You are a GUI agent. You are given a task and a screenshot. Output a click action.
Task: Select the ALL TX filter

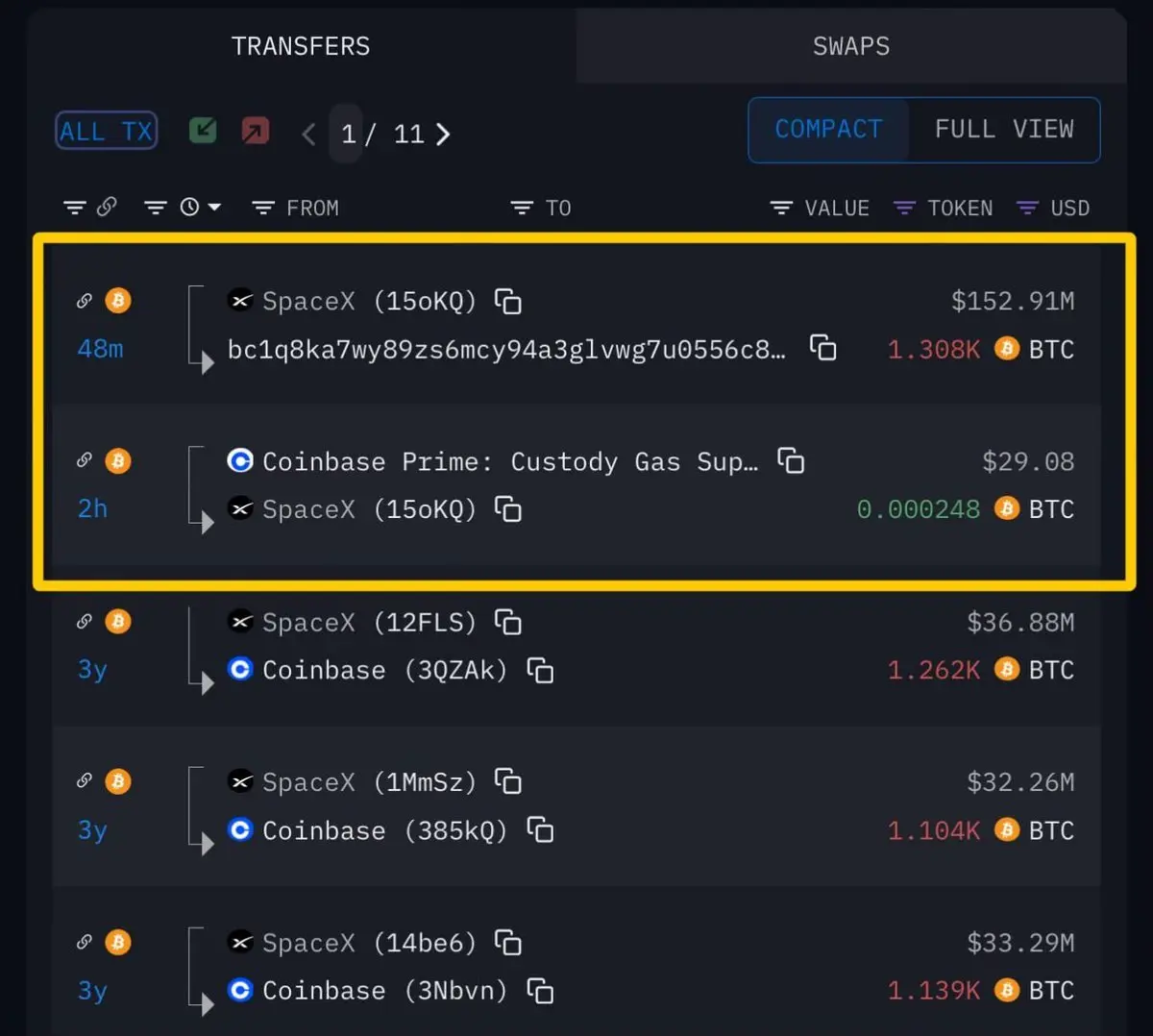[x=107, y=131]
